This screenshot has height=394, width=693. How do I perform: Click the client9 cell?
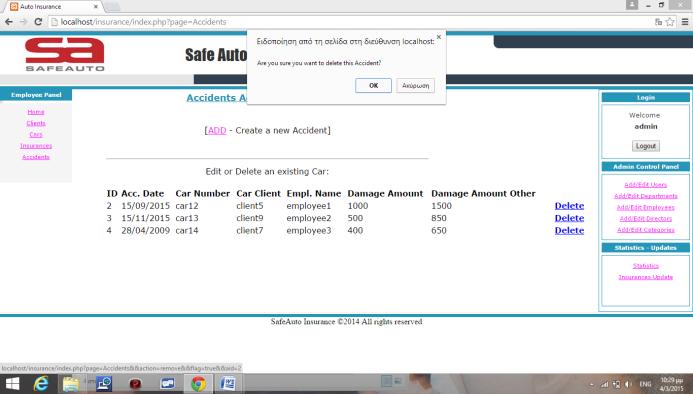coord(250,218)
